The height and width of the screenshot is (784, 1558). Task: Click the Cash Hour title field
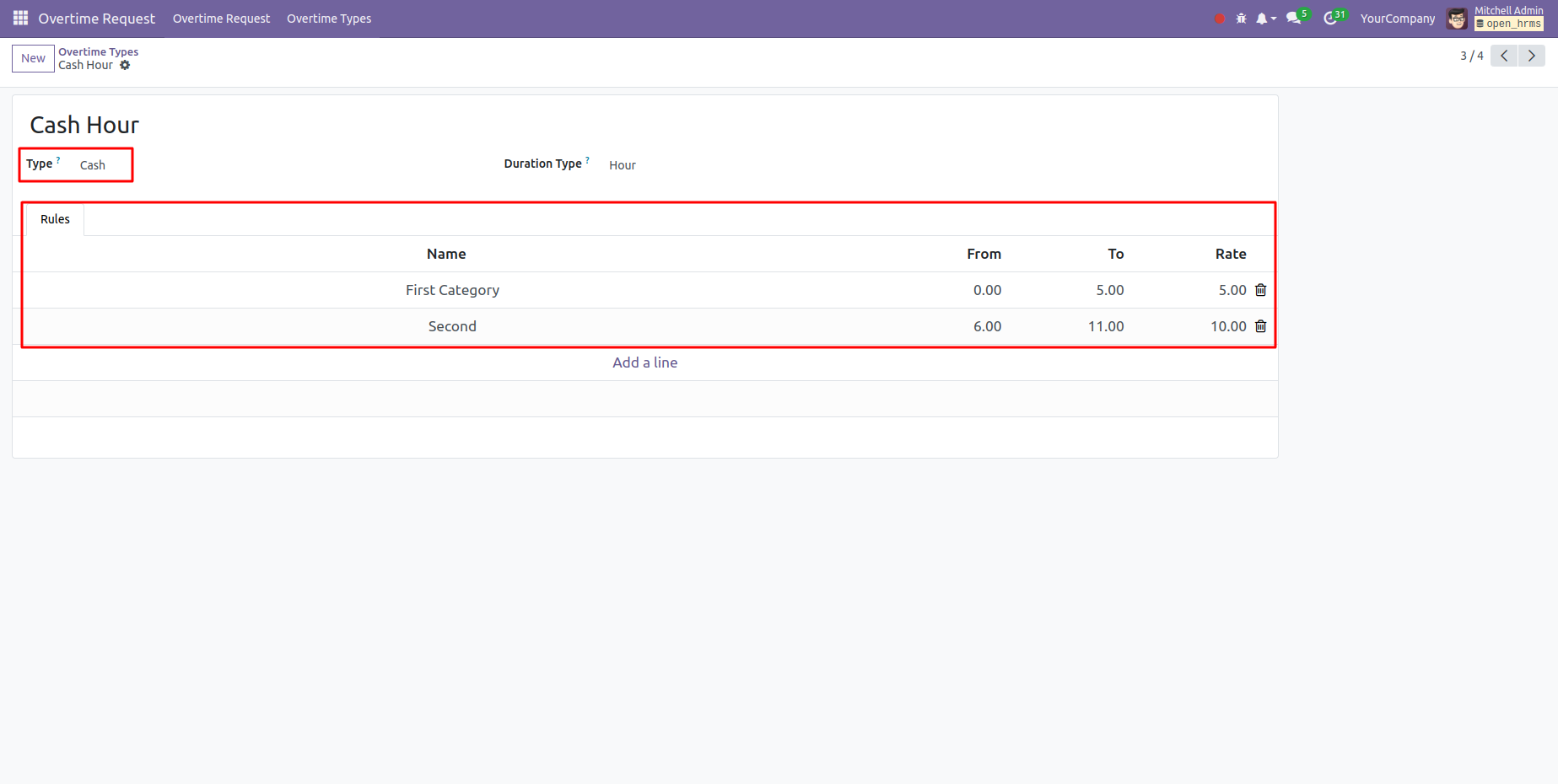pyautogui.click(x=84, y=125)
